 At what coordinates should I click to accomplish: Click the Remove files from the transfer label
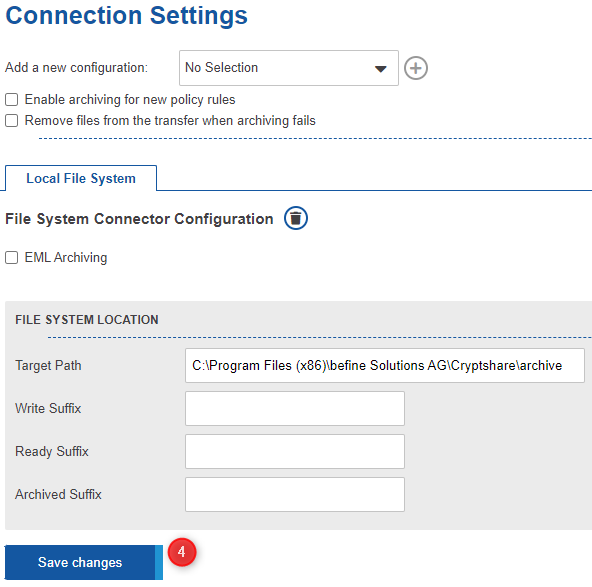(170, 121)
